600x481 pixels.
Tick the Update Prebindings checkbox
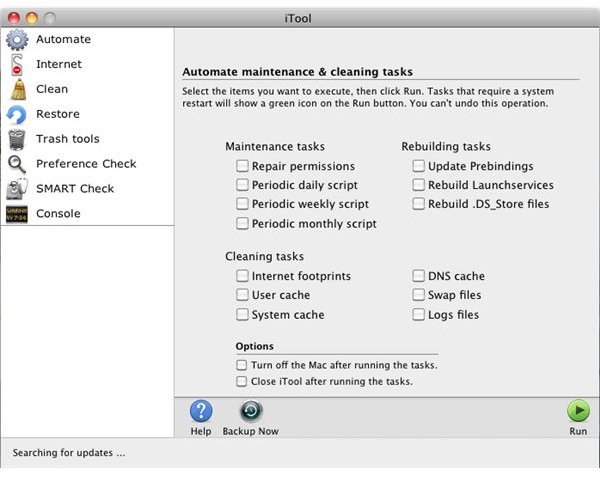(418, 166)
